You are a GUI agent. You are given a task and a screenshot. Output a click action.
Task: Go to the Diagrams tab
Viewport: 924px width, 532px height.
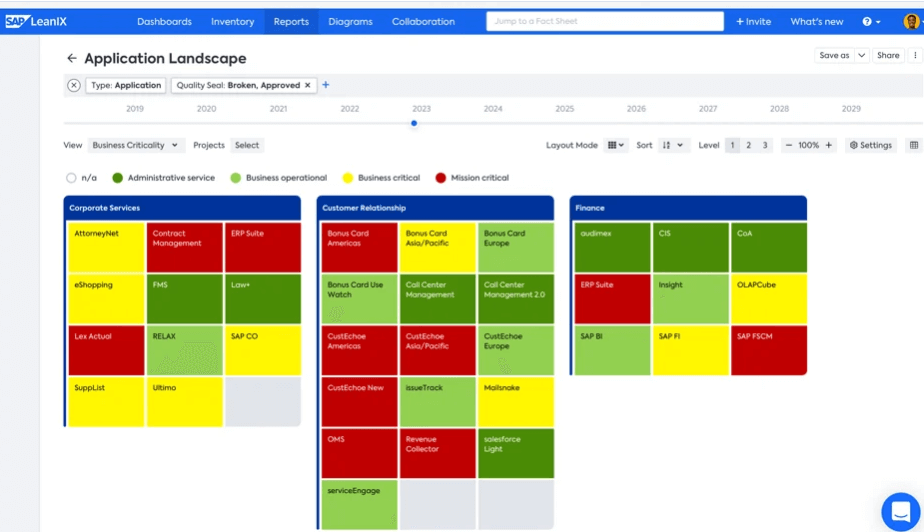point(350,22)
